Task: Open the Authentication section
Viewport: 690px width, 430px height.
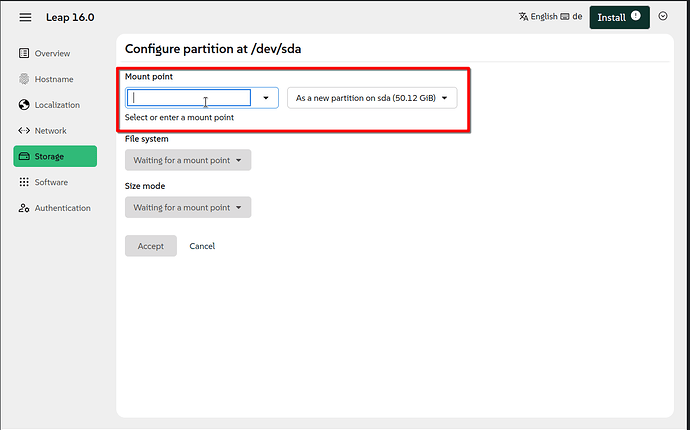Action: [61, 208]
